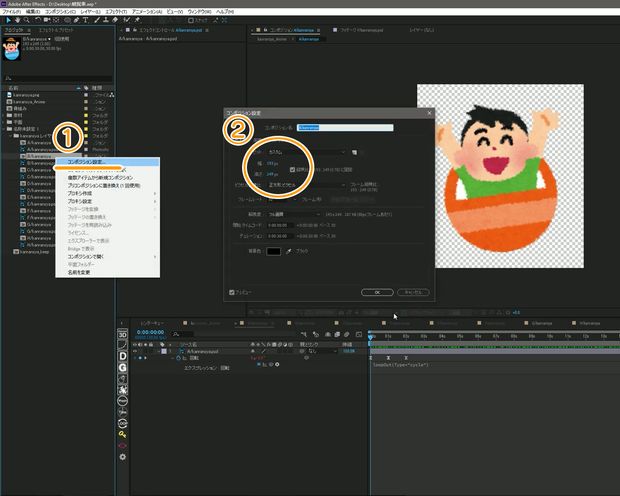The image size is (620, 496).
Task: Click the yellow key icon in side panel
Action: (x=123, y=435)
